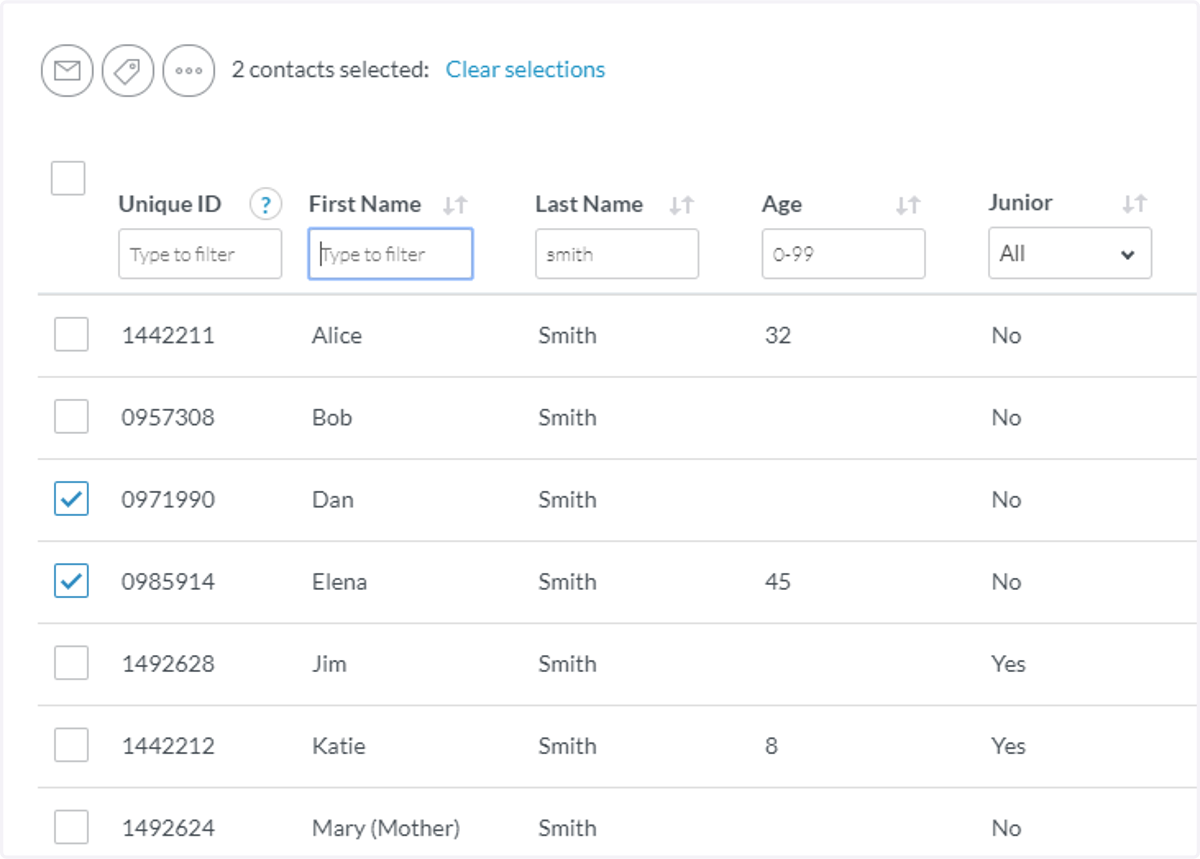Click ID 1492628

coord(168,663)
